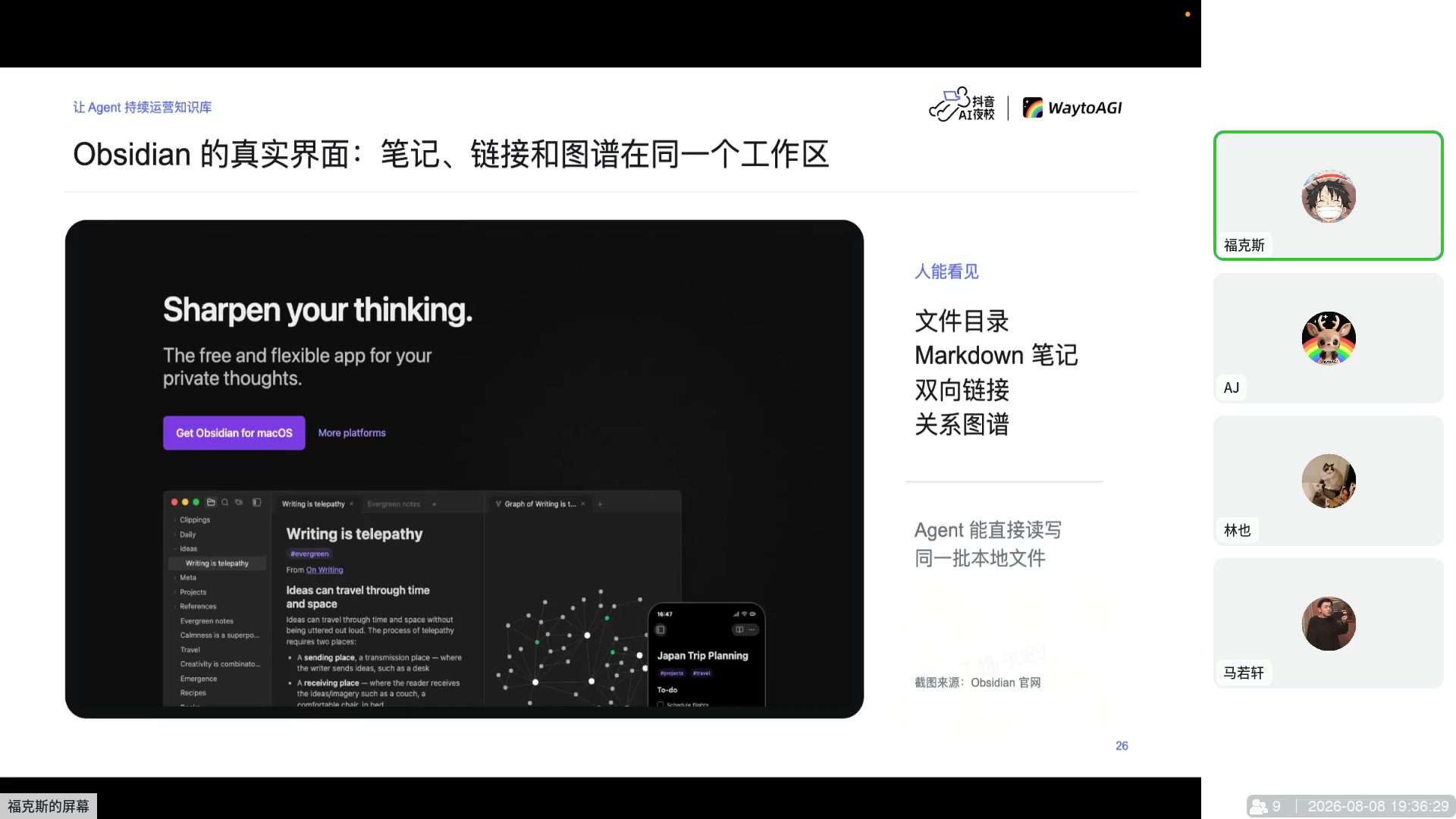Click the Get Obsidian for macOS button

pyautogui.click(x=234, y=433)
